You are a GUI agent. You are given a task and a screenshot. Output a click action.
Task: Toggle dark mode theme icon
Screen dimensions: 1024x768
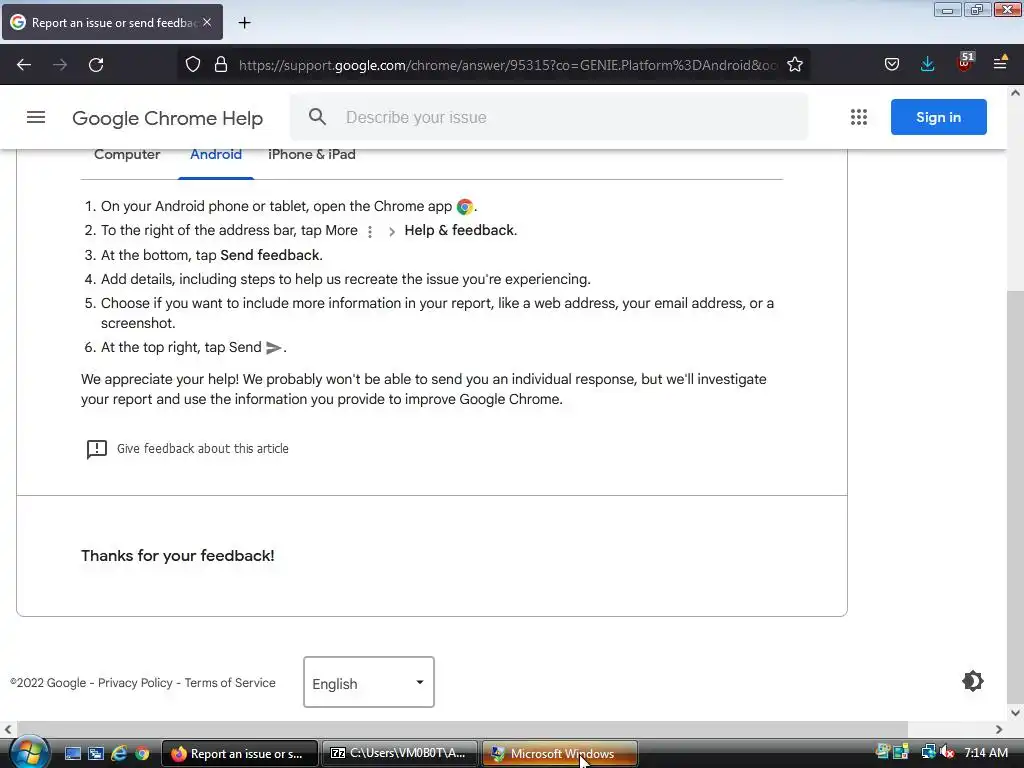click(972, 681)
